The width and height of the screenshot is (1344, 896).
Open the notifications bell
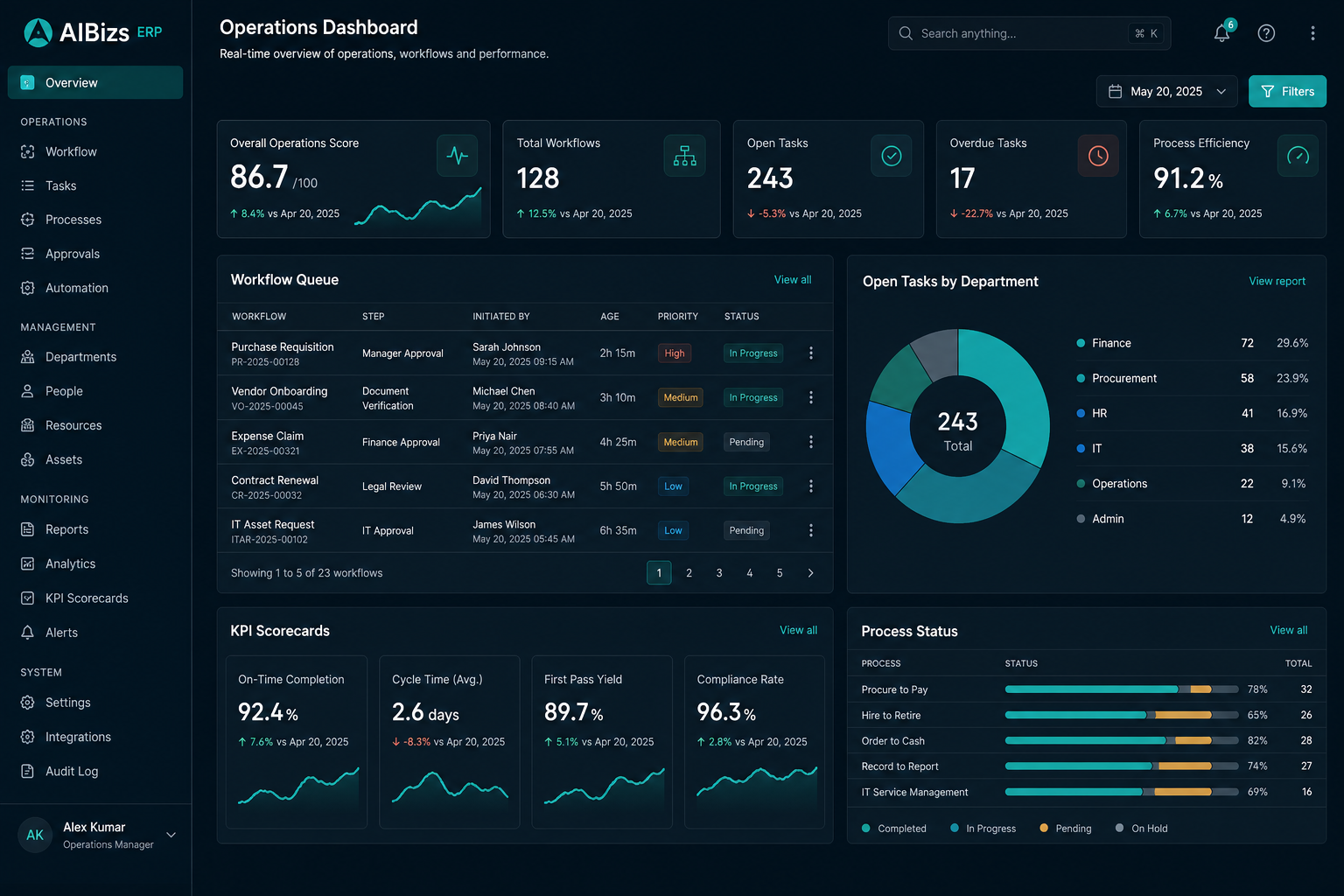1221,33
